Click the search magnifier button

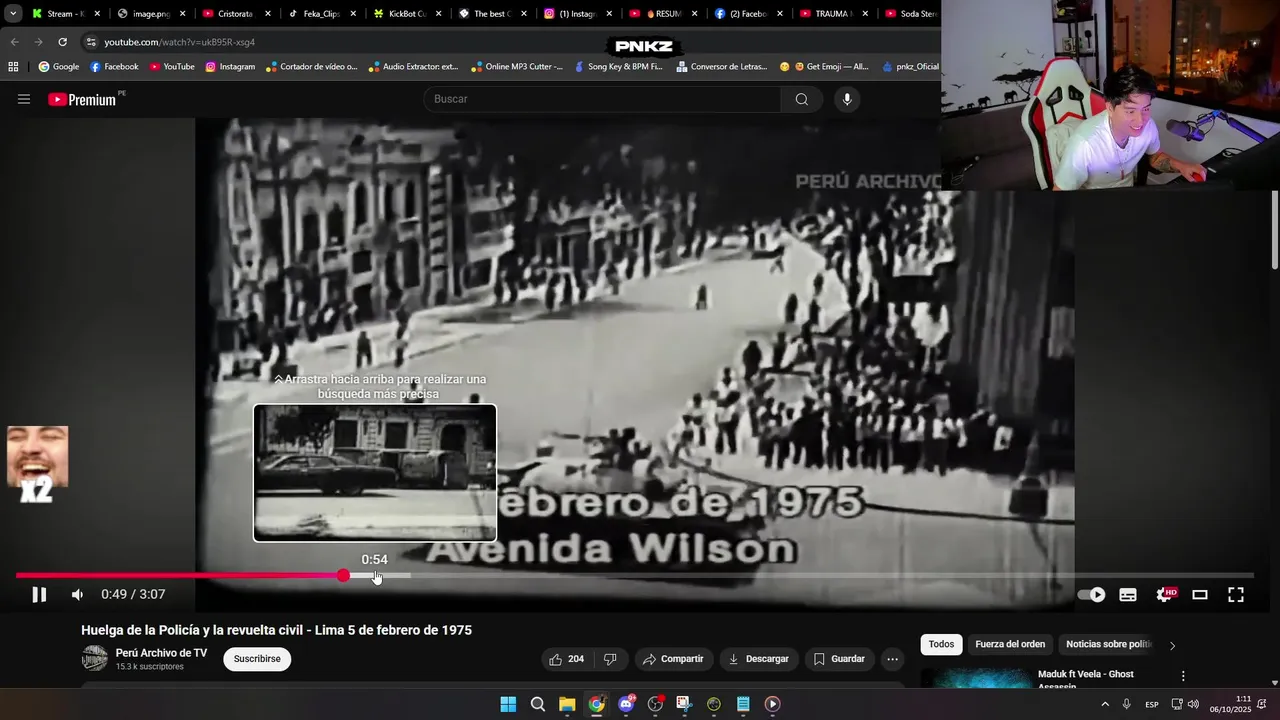(x=802, y=99)
